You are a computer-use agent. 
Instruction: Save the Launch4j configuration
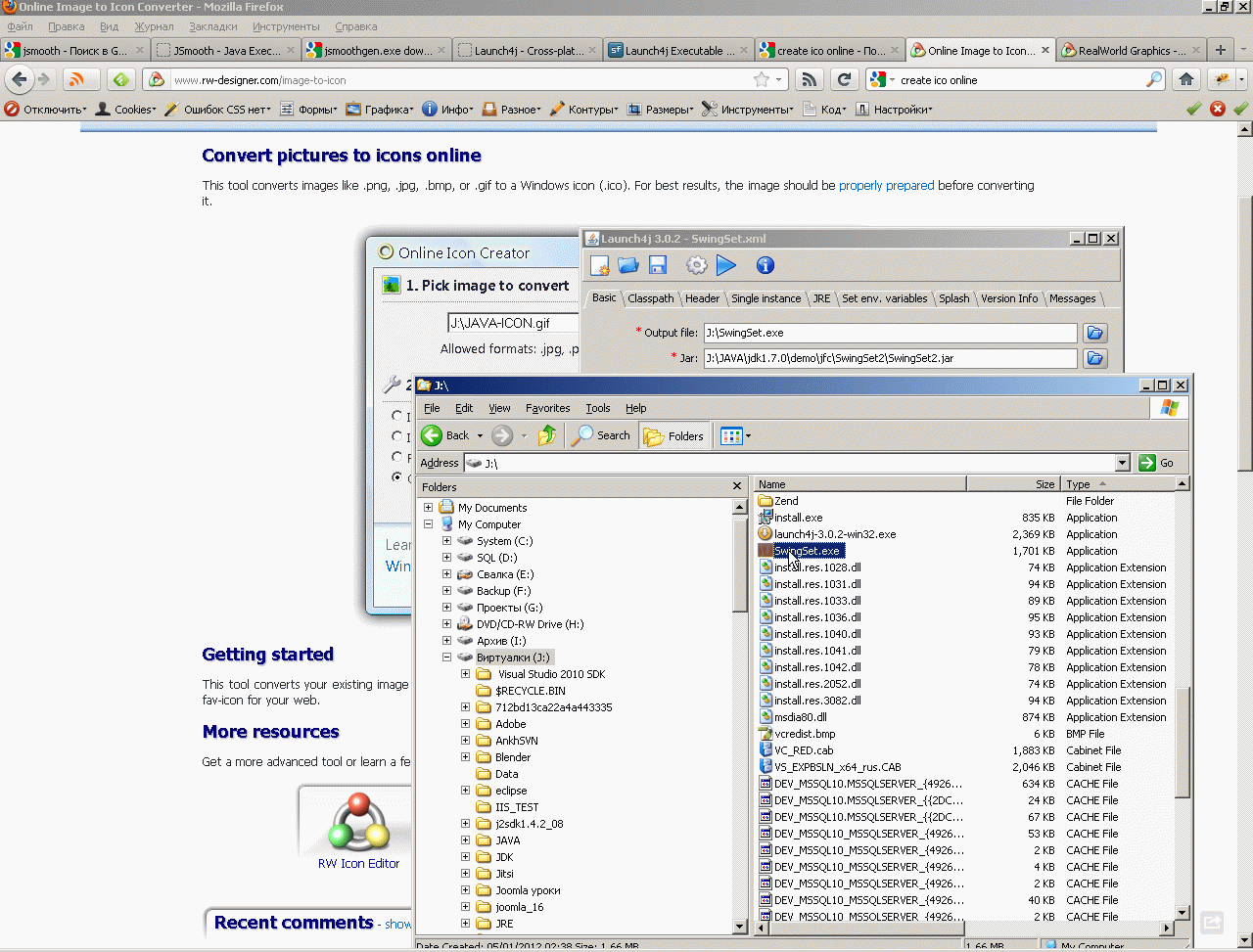click(658, 265)
